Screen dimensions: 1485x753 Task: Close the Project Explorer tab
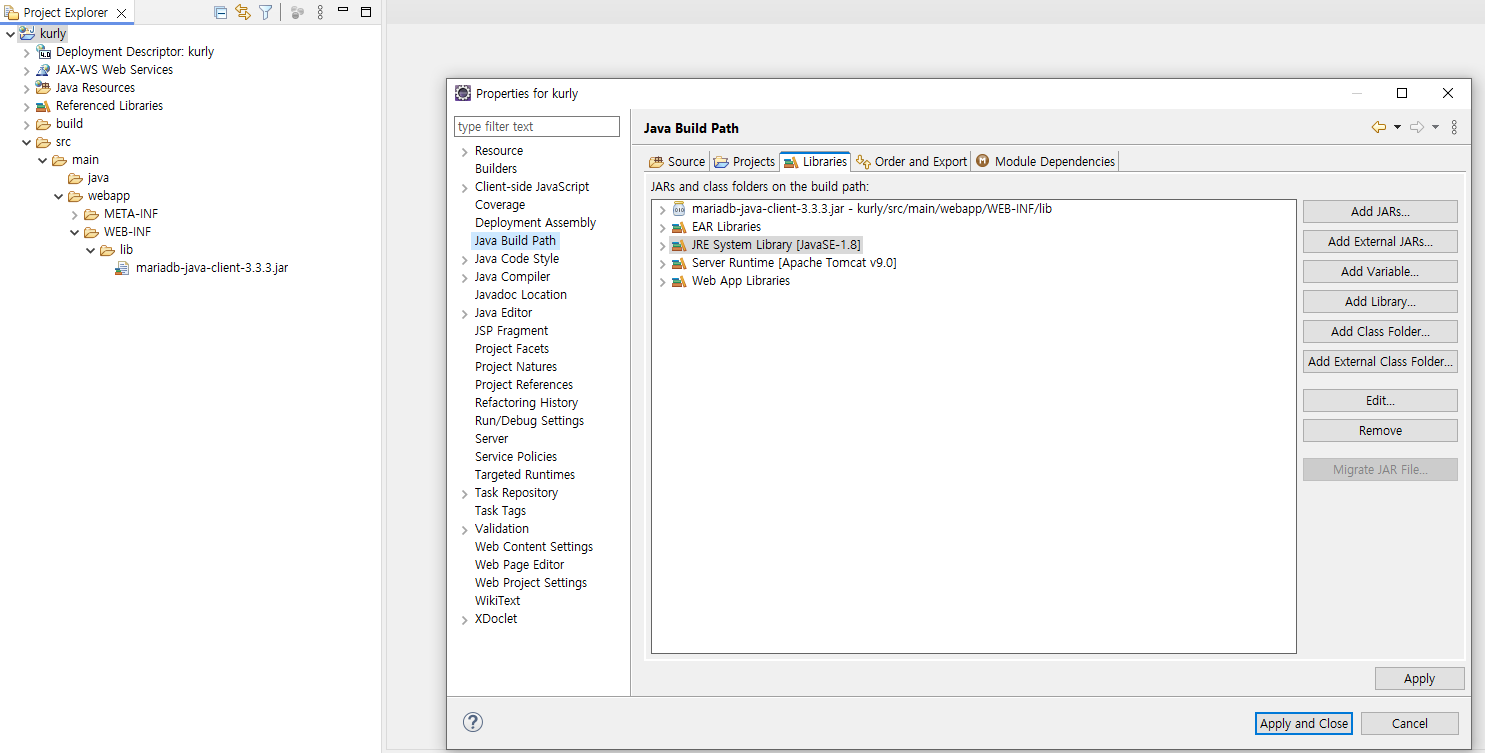coord(122,13)
